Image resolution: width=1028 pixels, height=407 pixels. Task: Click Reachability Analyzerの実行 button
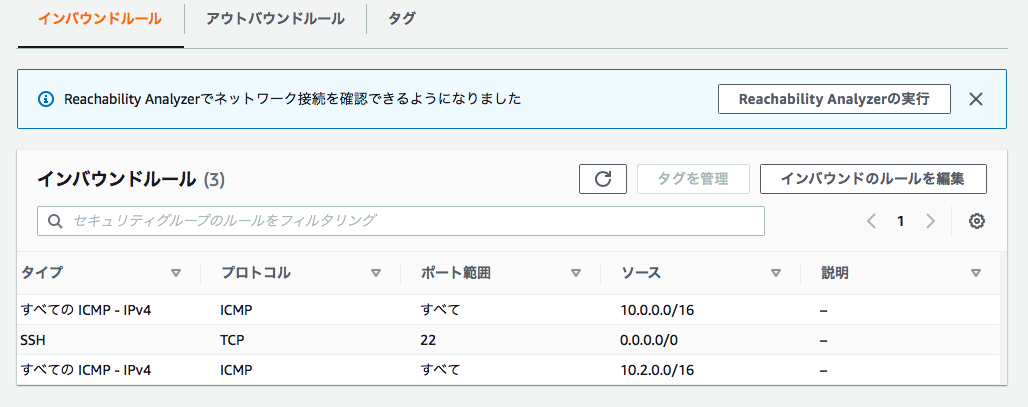[834, 99]
